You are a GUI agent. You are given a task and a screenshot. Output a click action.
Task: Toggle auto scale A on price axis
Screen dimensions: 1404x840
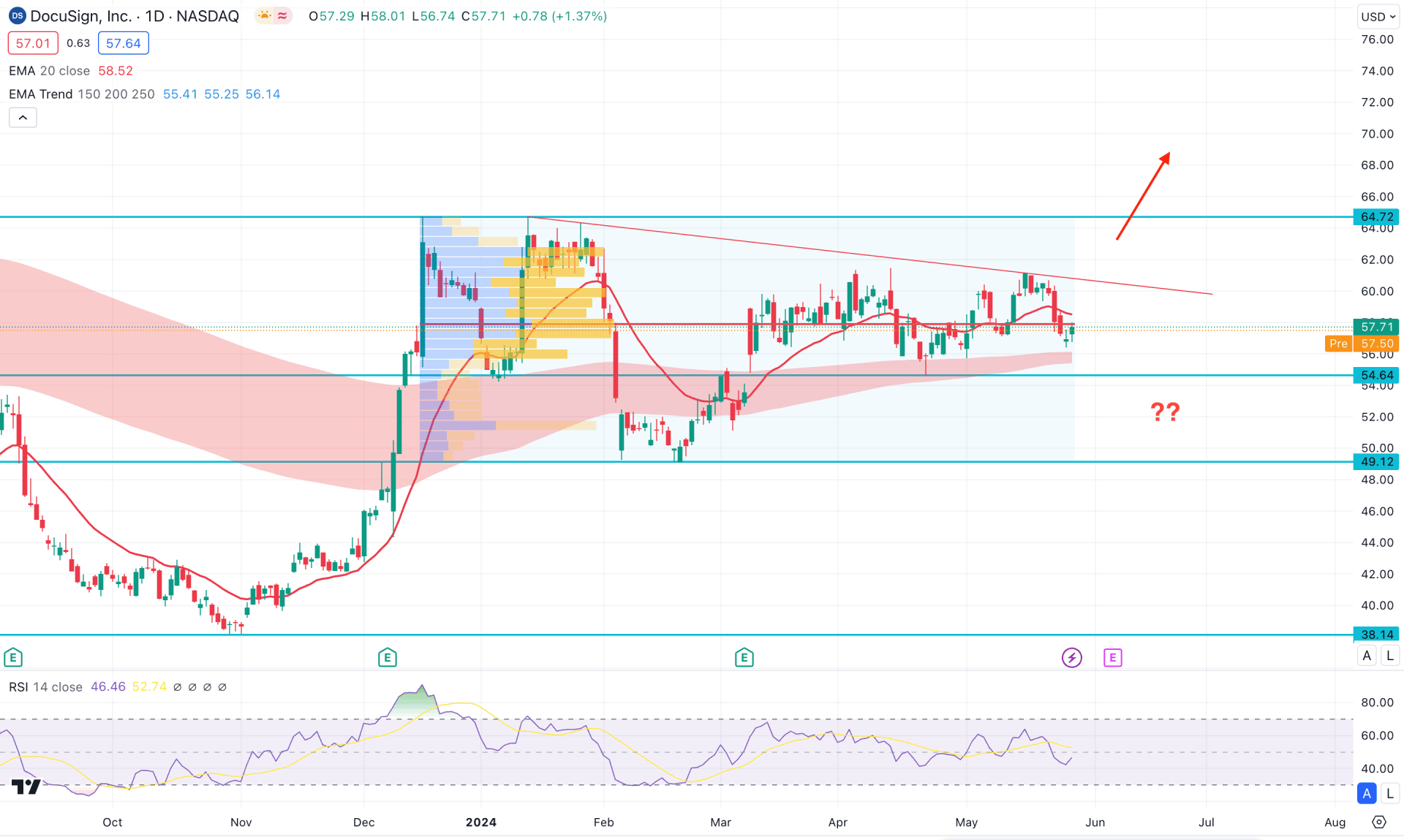[x=1367, y=656]
